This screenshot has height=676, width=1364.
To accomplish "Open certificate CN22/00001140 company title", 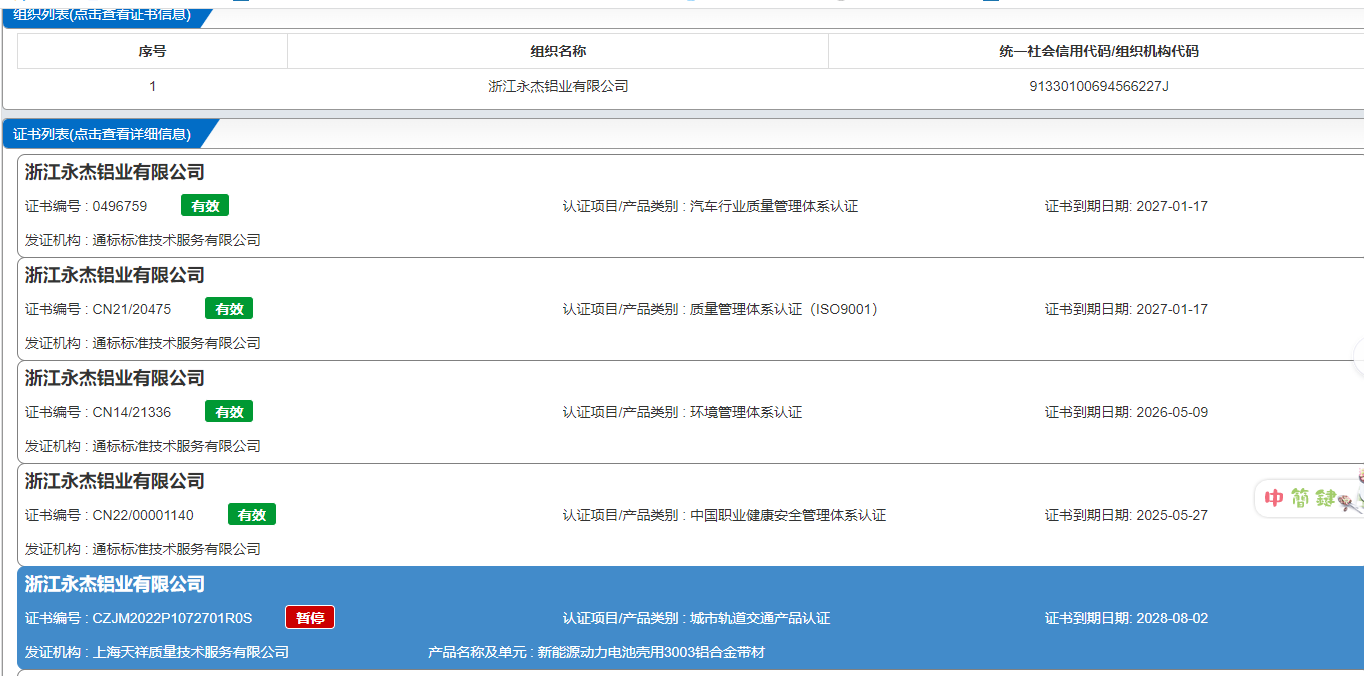I will [115, 481].
